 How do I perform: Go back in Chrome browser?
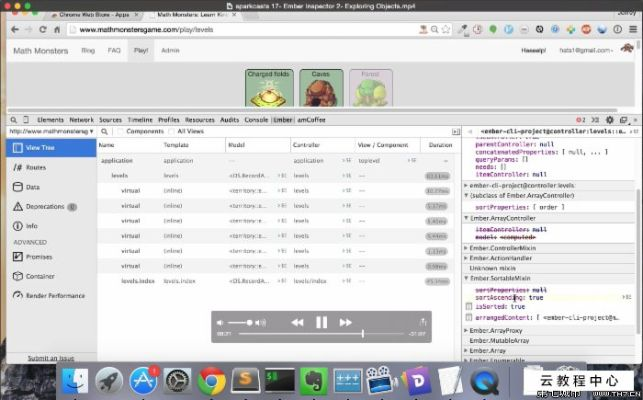coord(15,30)
